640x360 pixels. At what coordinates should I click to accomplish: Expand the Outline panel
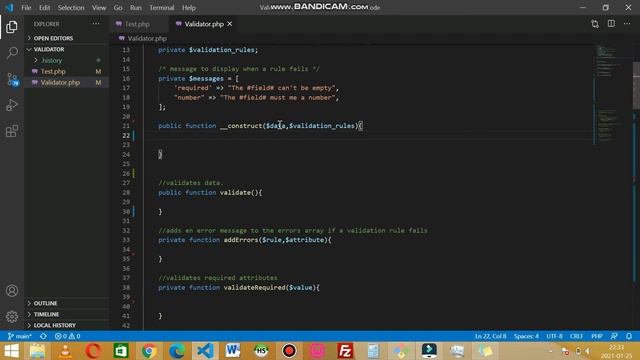coord(45,303)
